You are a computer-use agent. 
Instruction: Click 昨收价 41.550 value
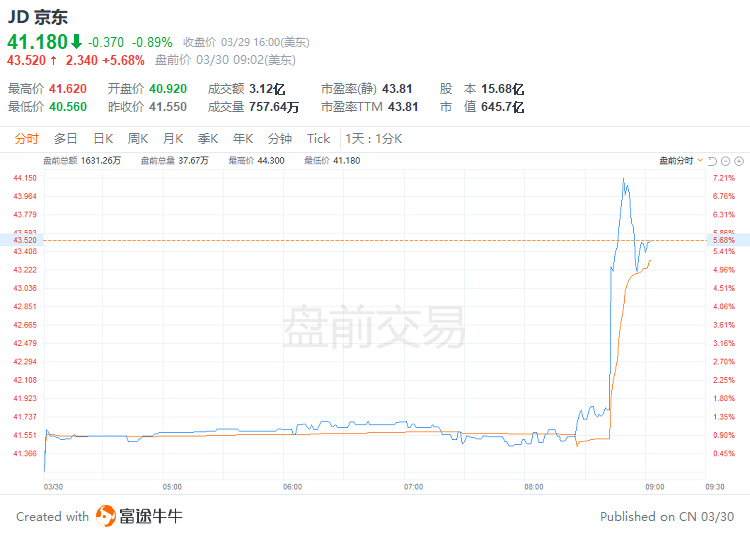tap(167, 107)
